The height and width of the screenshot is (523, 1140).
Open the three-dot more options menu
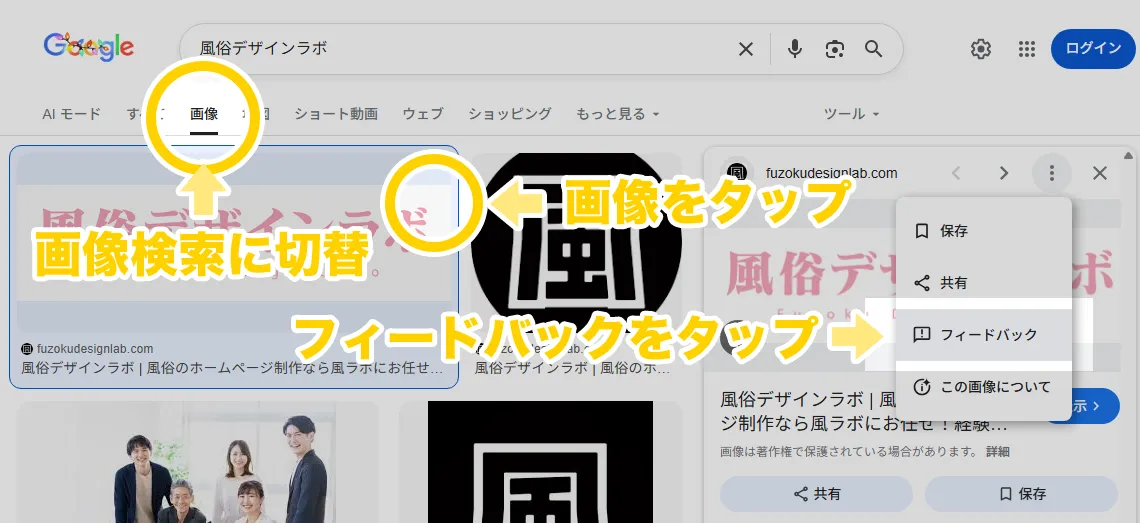(1051, 173)
